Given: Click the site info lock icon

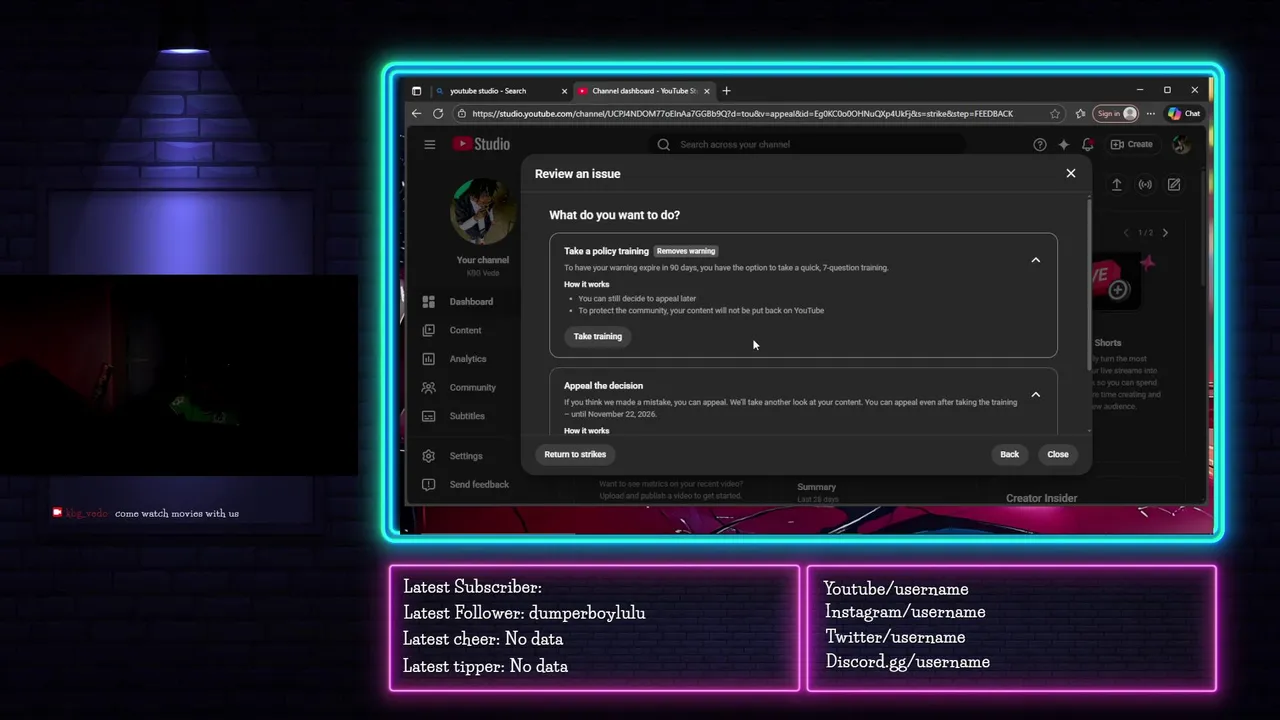Looking at the screenshot, I should pos(463,114).
